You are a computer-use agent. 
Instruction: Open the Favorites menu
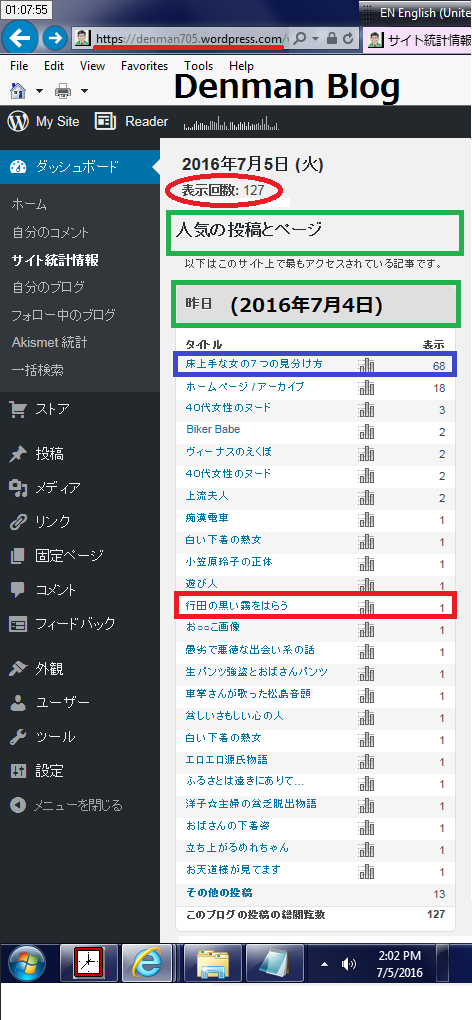click(144, 66)
